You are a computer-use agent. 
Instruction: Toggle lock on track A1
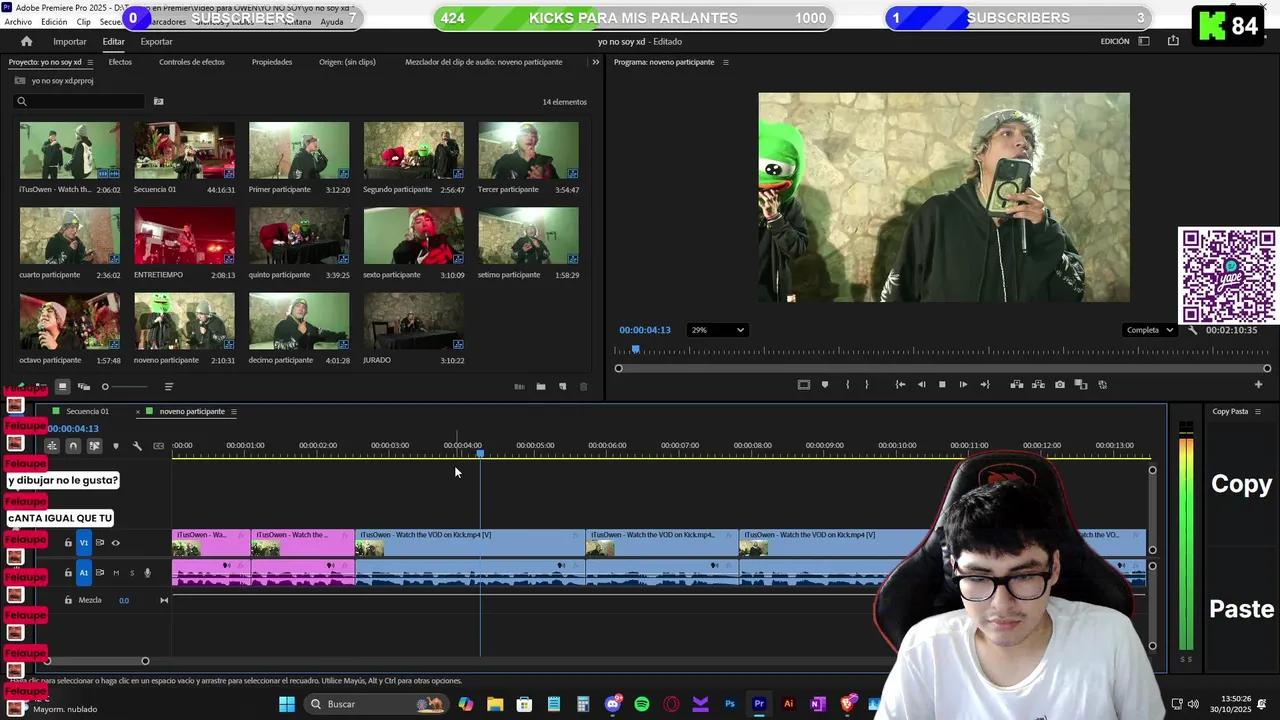click(68, 573)
